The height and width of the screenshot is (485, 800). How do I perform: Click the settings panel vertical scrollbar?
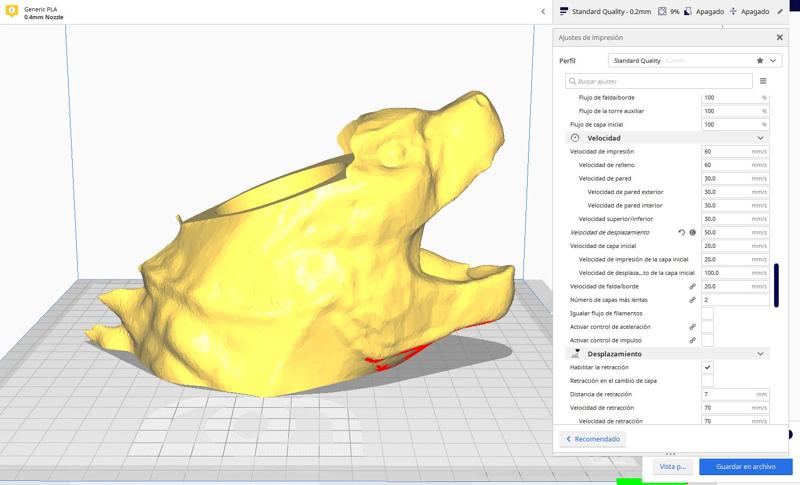tap(777, 285)
